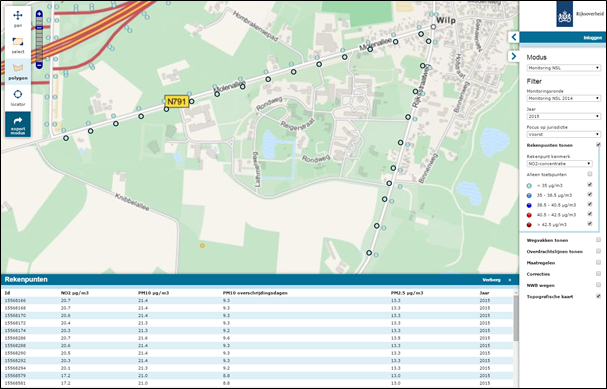
Task: Click the zoom in plus button
Action: click(x=39, y=14)
